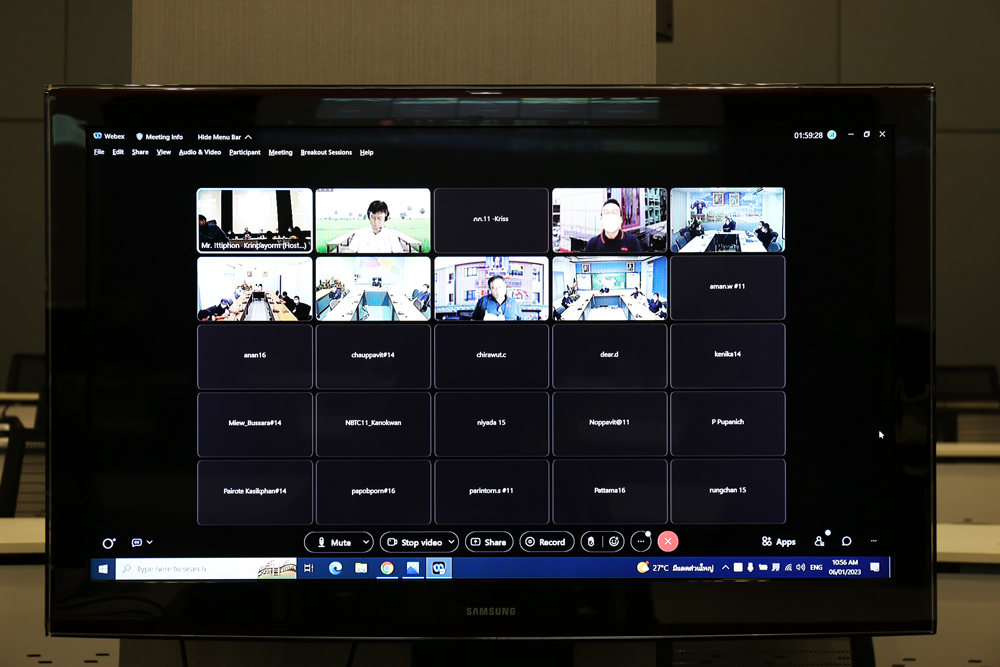Image resolution: width=1000 pixels, height=667 pixels.
Task: Switch to Google Chrome on the taskbar
Action: point(387,568)
